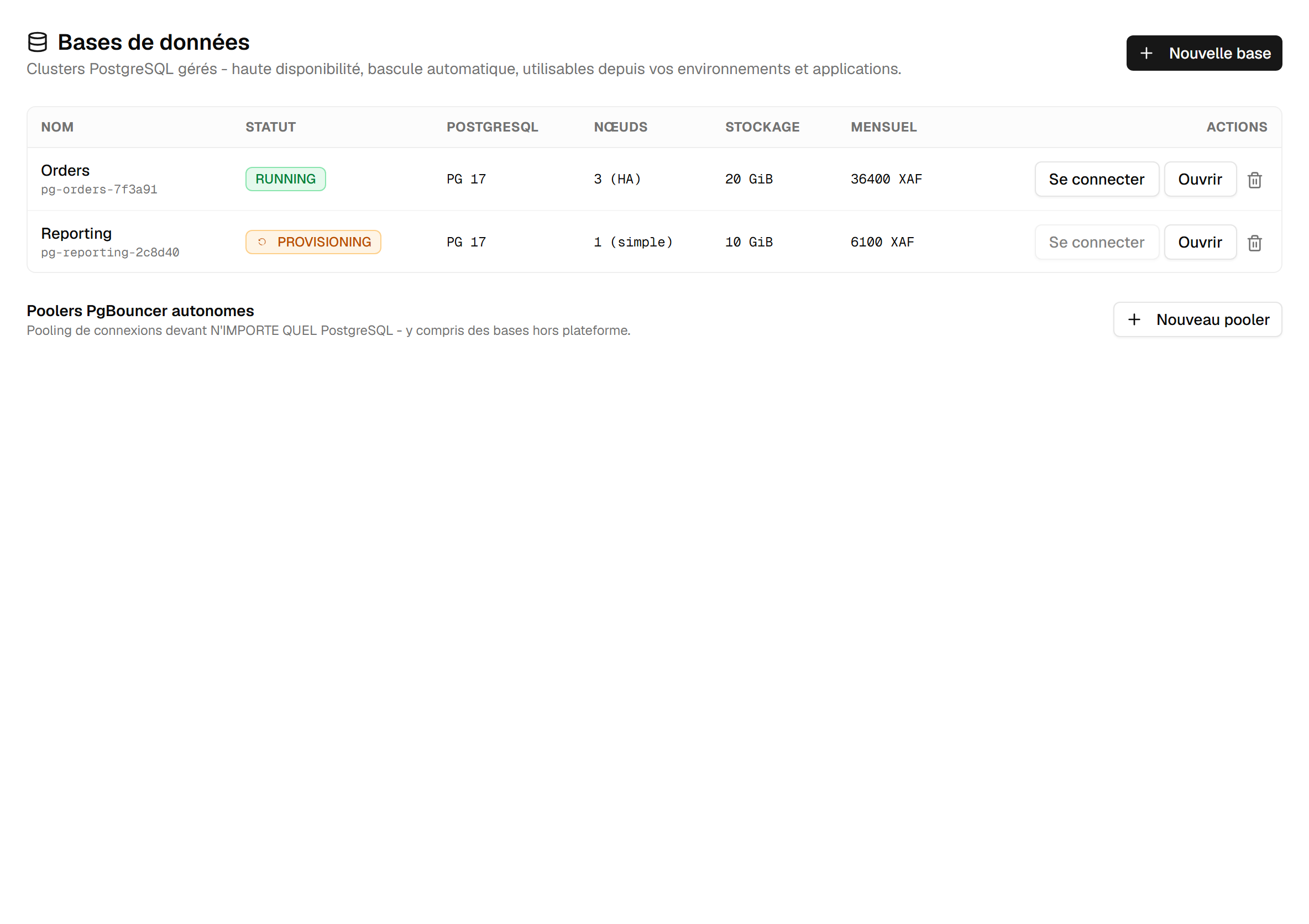Click the MENSUEL column header
The image size is (1309, 924).
(x=883, y=127)
